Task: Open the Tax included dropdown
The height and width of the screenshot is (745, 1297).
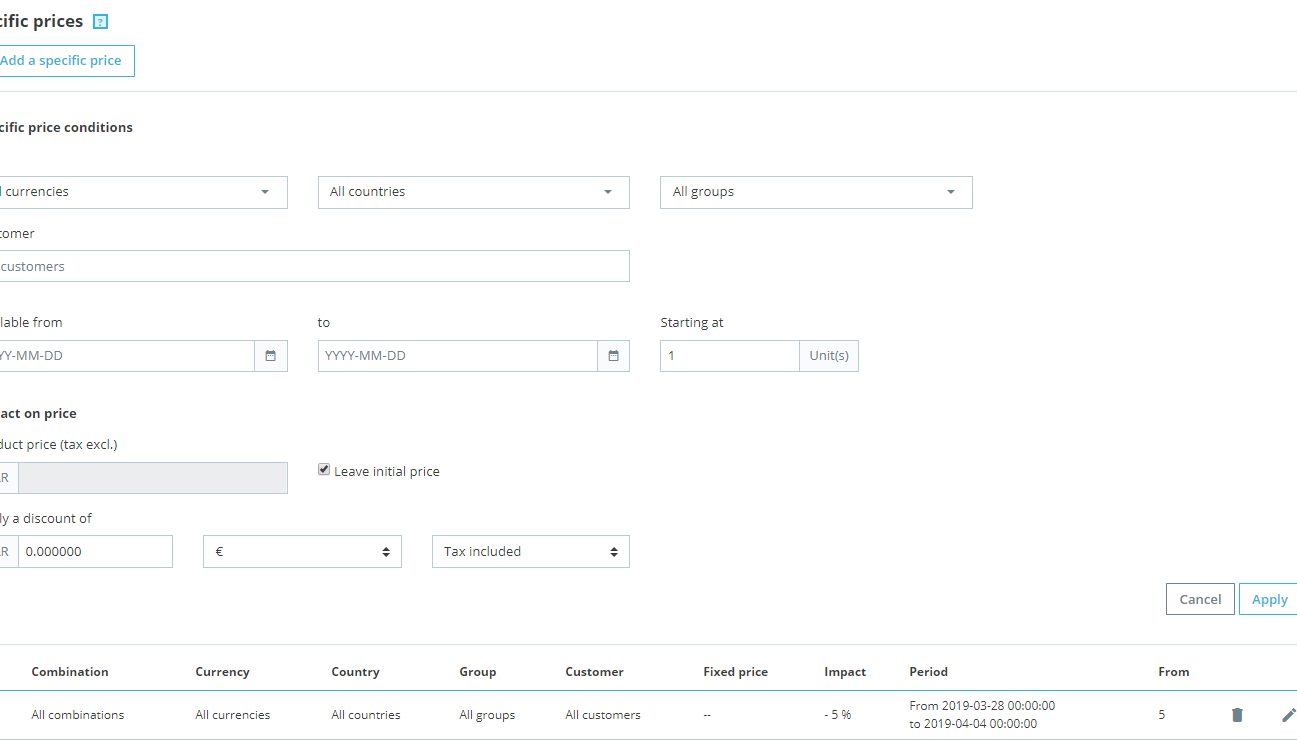Action: 531,551
